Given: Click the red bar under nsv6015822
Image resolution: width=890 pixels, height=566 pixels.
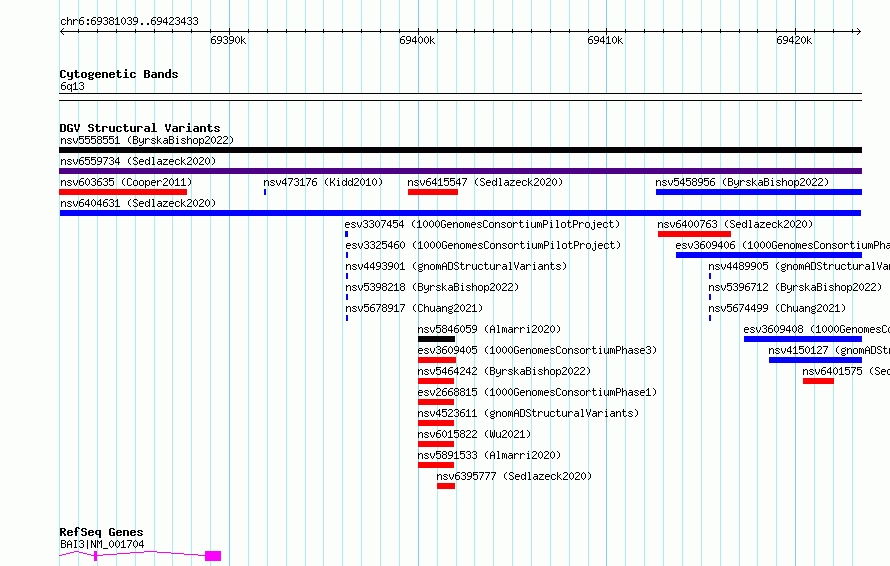Looking at the screenshot, I should click(436, 444).
